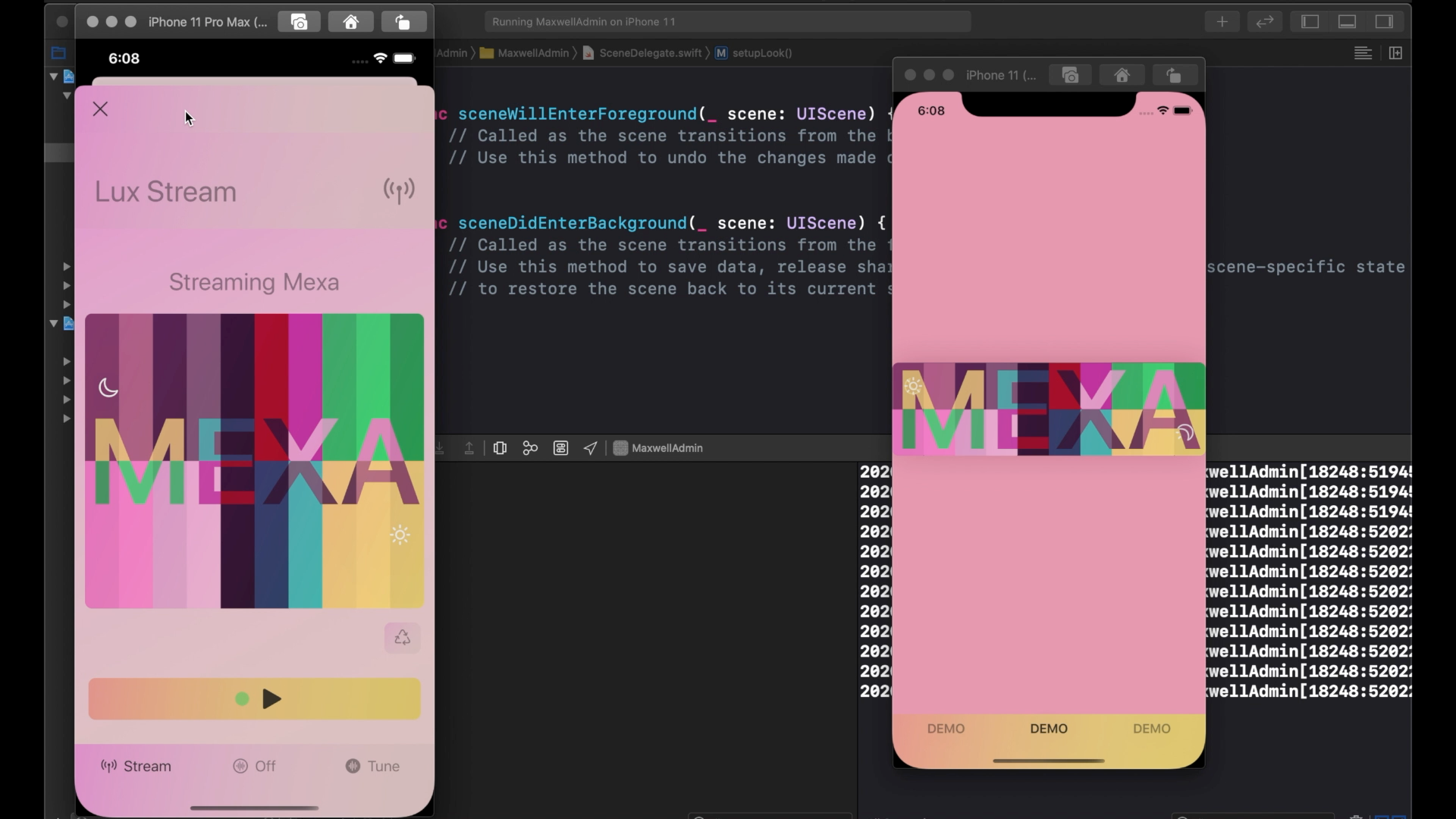Open the Stream tab
Viewport: 1456px width, 819px height.
(136, 766)
